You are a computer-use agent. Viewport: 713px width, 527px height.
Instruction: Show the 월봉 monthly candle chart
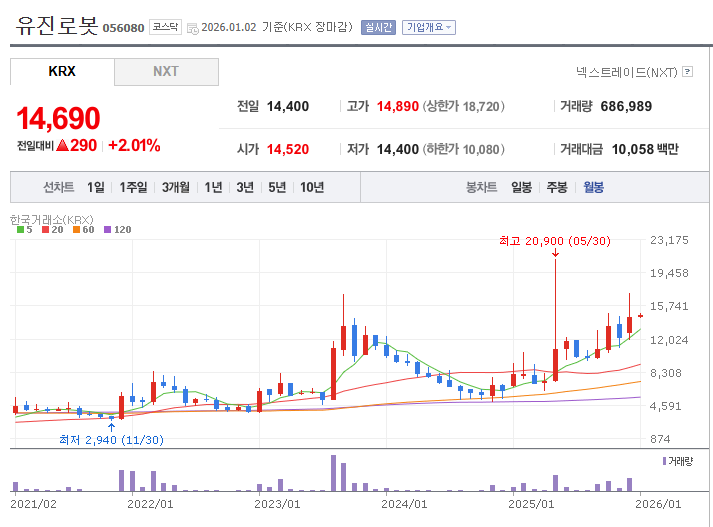pyautogui.click(x=593, y=187)
